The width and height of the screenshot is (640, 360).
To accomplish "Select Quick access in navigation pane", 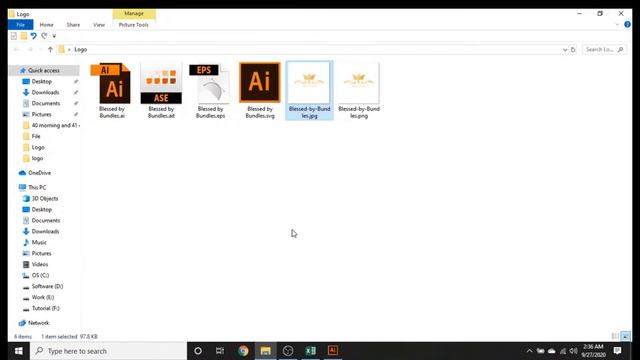I will point(44,71).
